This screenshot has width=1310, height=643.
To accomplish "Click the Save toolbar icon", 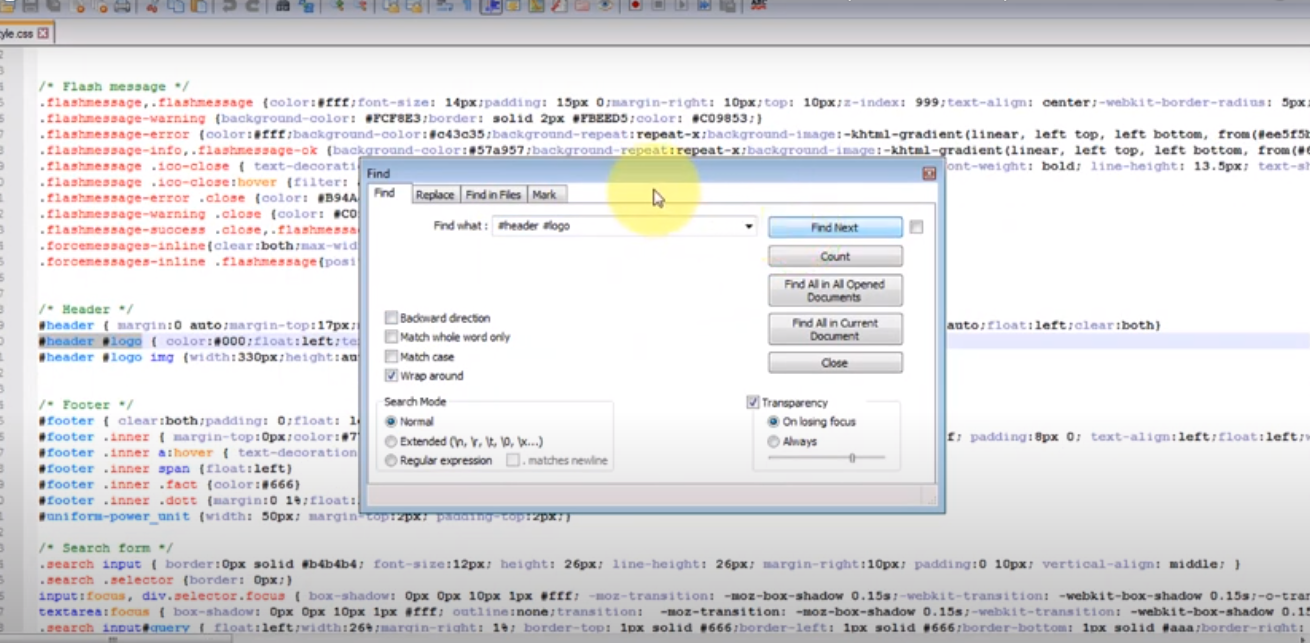I will [30, 5].
